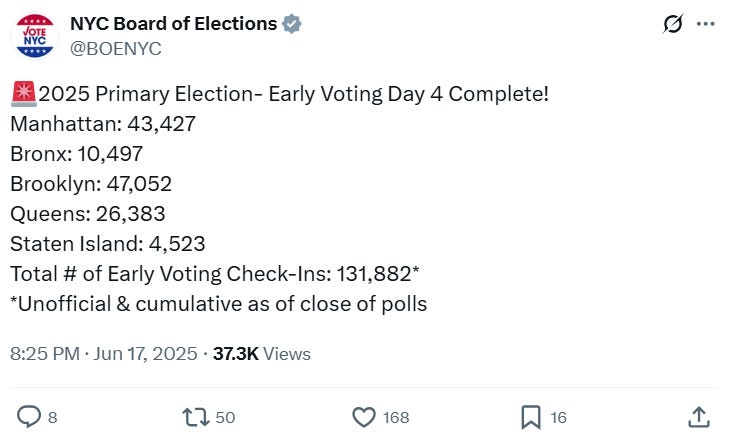Like the post with the heart icon
This screenshot has width=732, height=441.
364,416
